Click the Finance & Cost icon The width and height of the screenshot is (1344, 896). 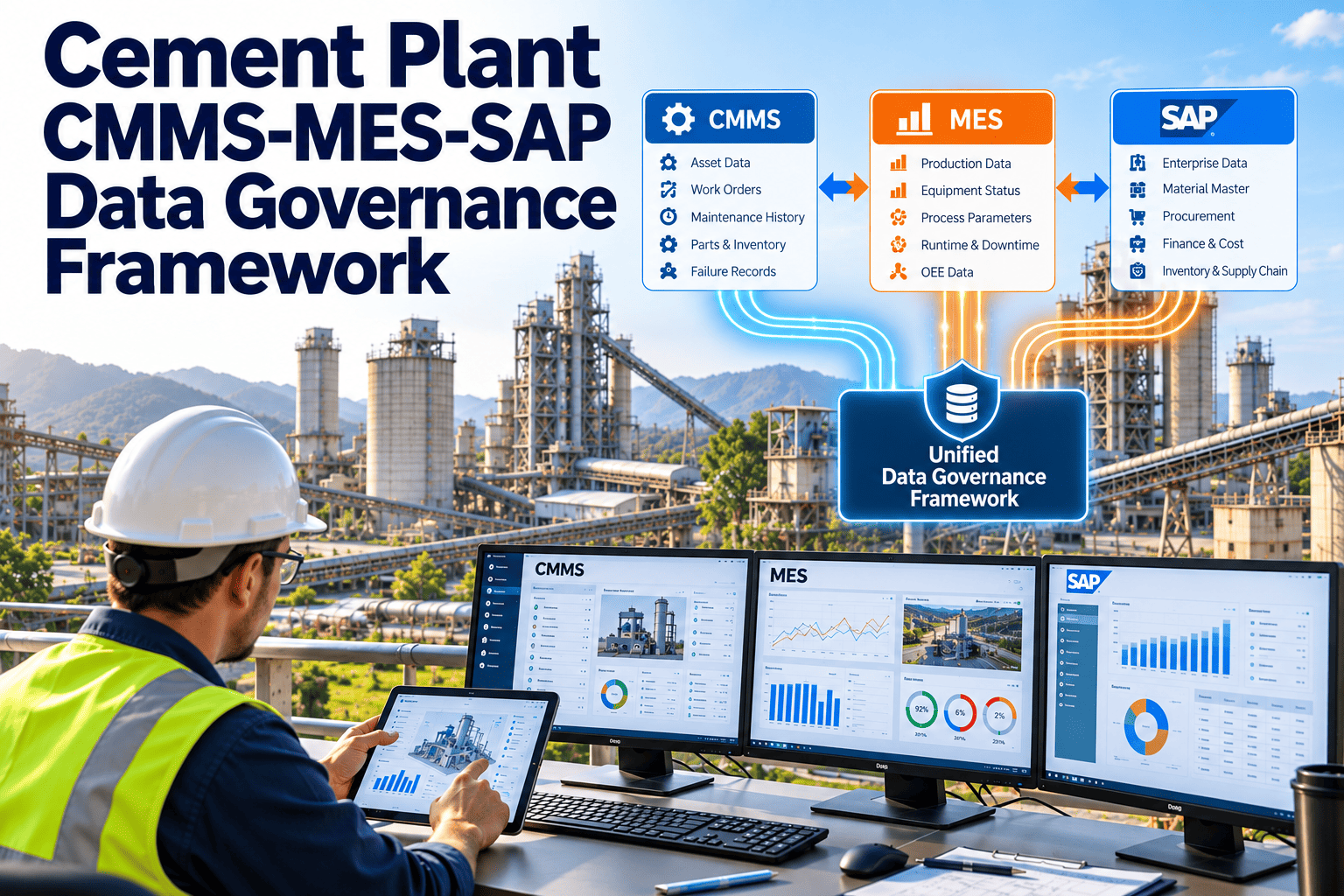coord(1137,243)
